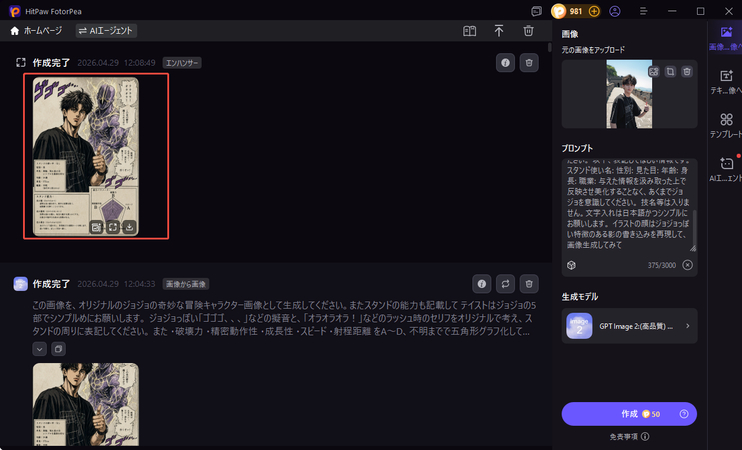Open the 免責事項 disclaimer link
This screenshot has height=450, width=742.
click(629, 437)
